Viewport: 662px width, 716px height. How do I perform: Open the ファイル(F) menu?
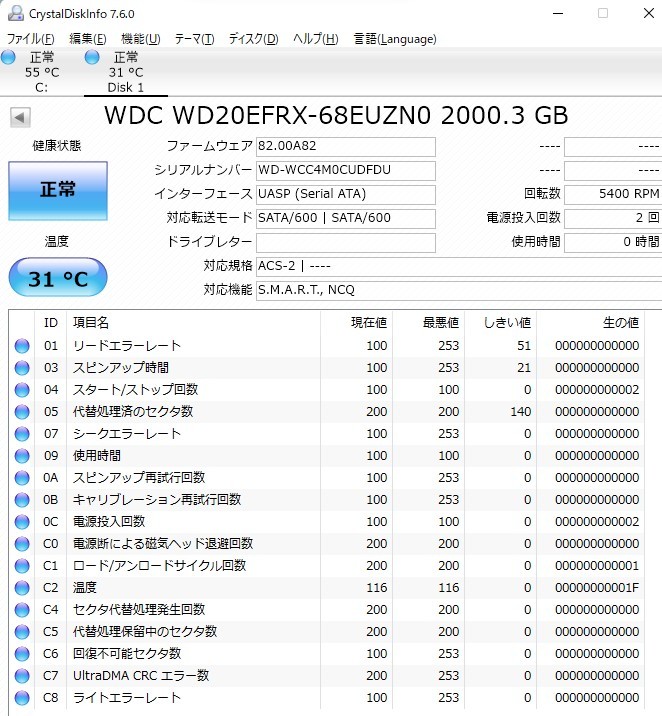click(x=31, y=39)
